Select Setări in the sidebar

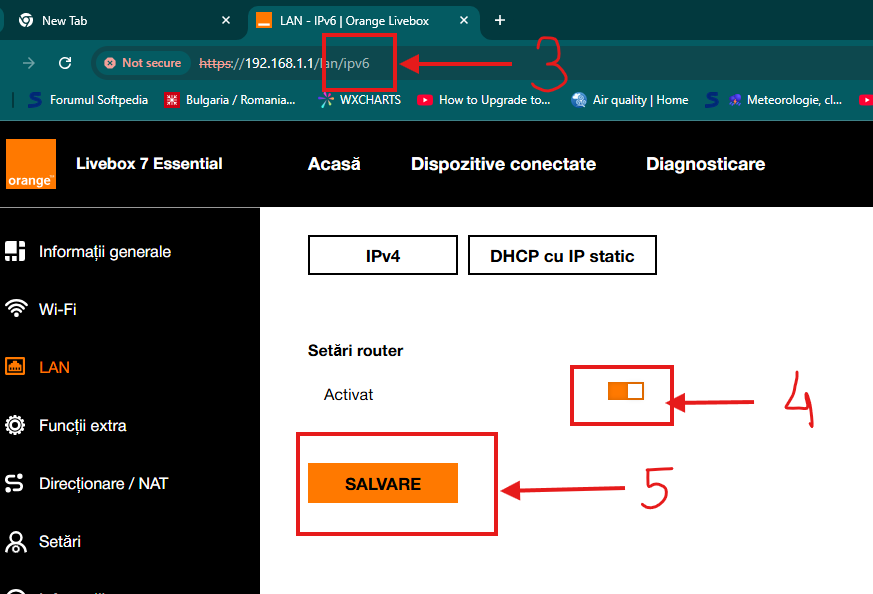click(x=60, y=542)
